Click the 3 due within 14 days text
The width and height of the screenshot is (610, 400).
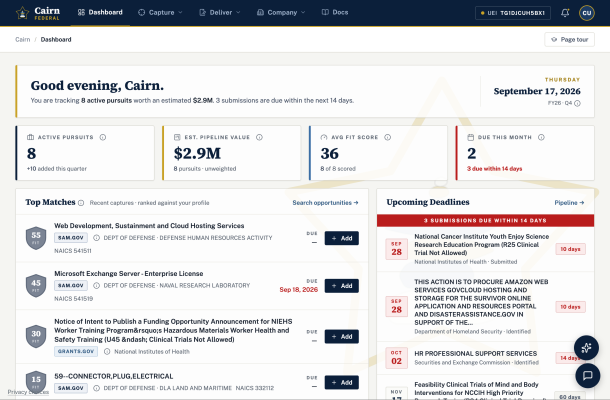pos(494,168)
